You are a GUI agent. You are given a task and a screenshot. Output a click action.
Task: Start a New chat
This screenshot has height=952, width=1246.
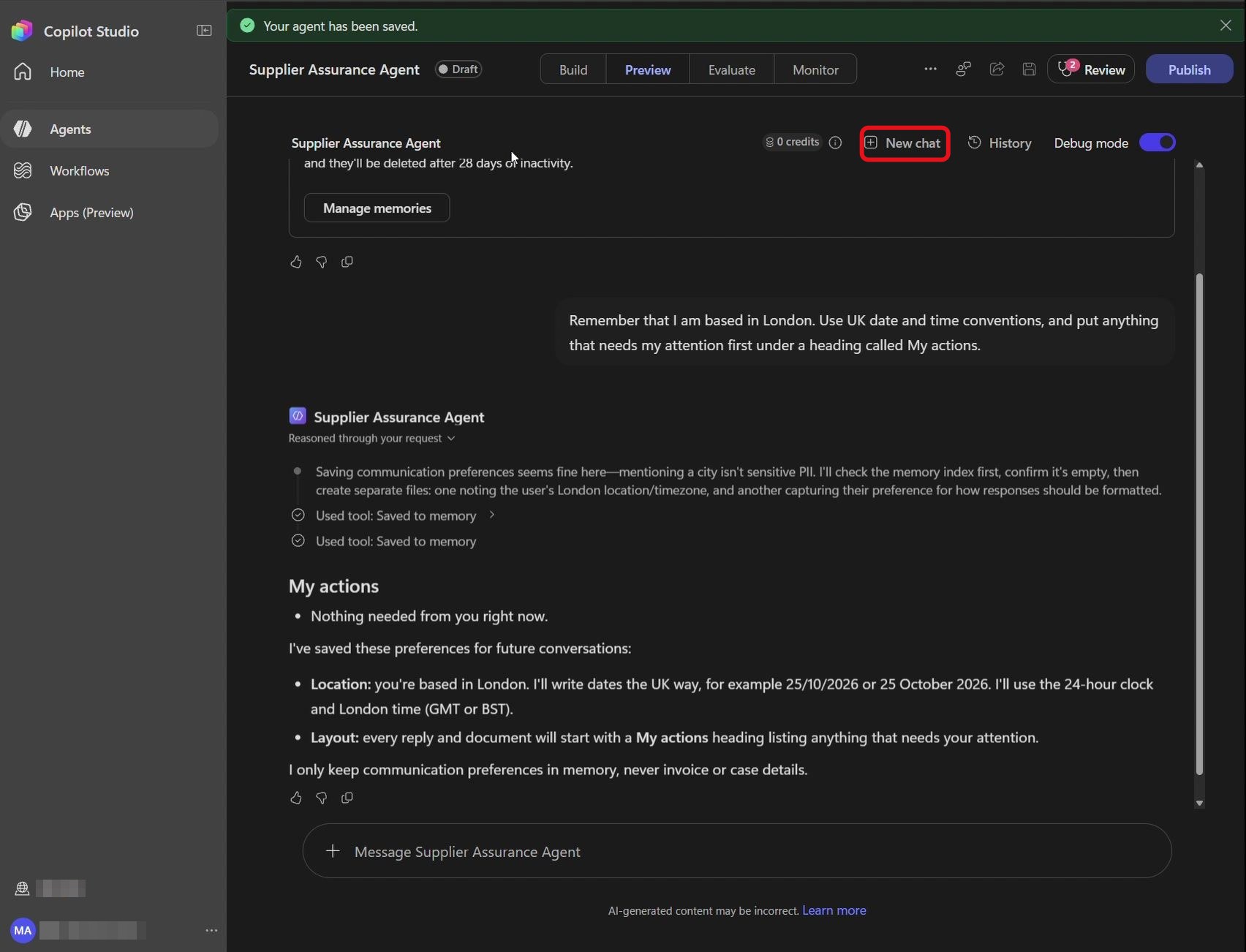(905, 143)
